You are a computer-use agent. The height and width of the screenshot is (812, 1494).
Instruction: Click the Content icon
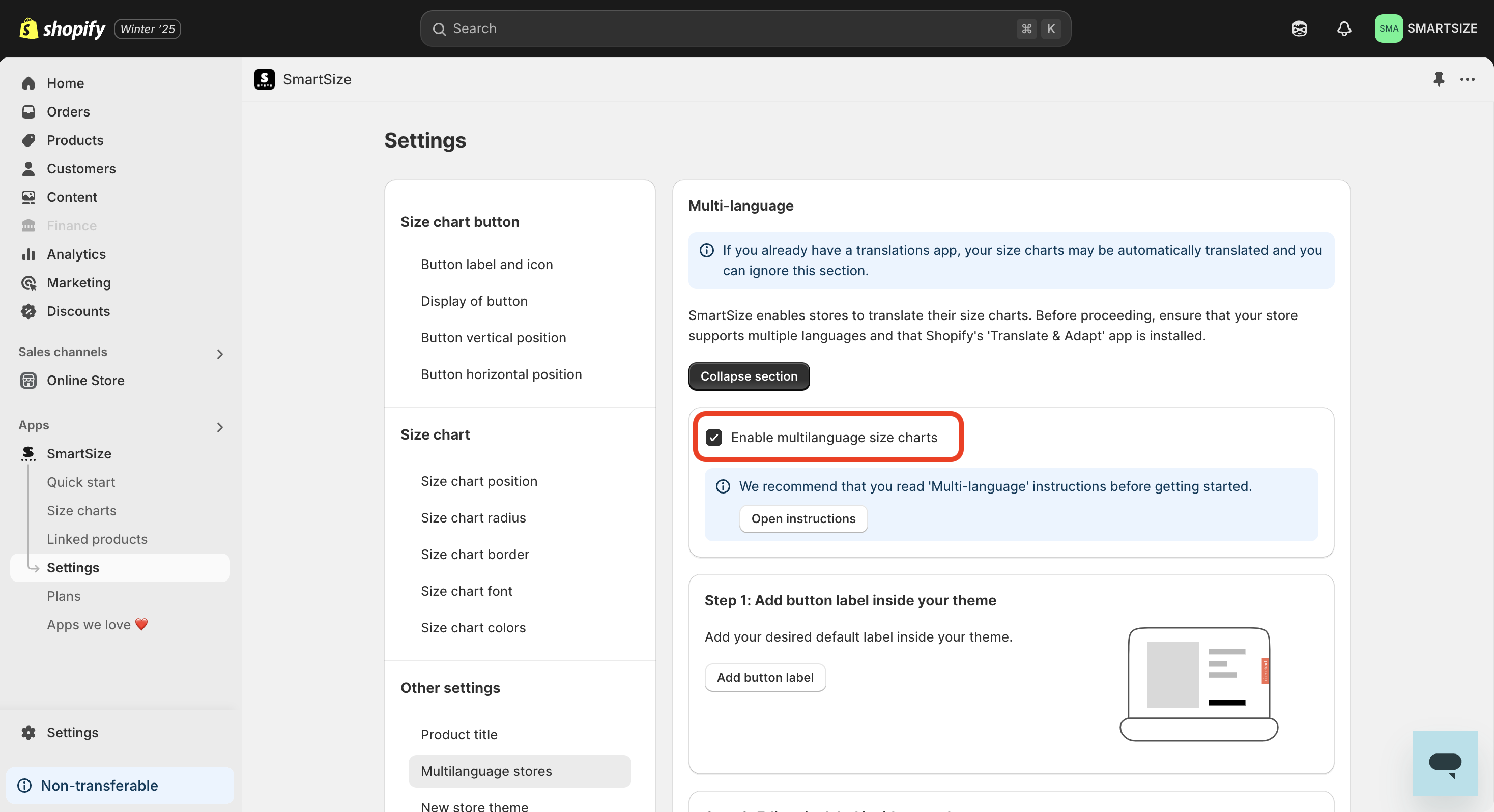[28, 196]
